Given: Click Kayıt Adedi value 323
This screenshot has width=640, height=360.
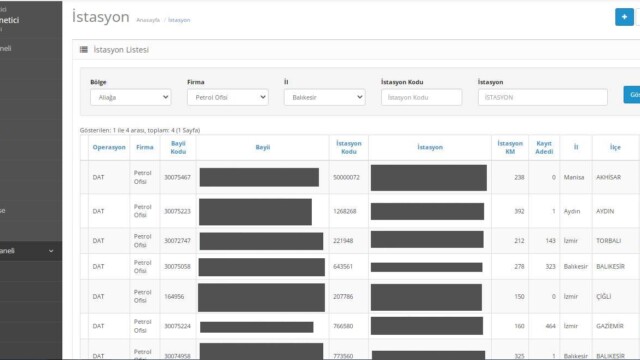Looking at the screenshot, I should [x=550, y=267].
